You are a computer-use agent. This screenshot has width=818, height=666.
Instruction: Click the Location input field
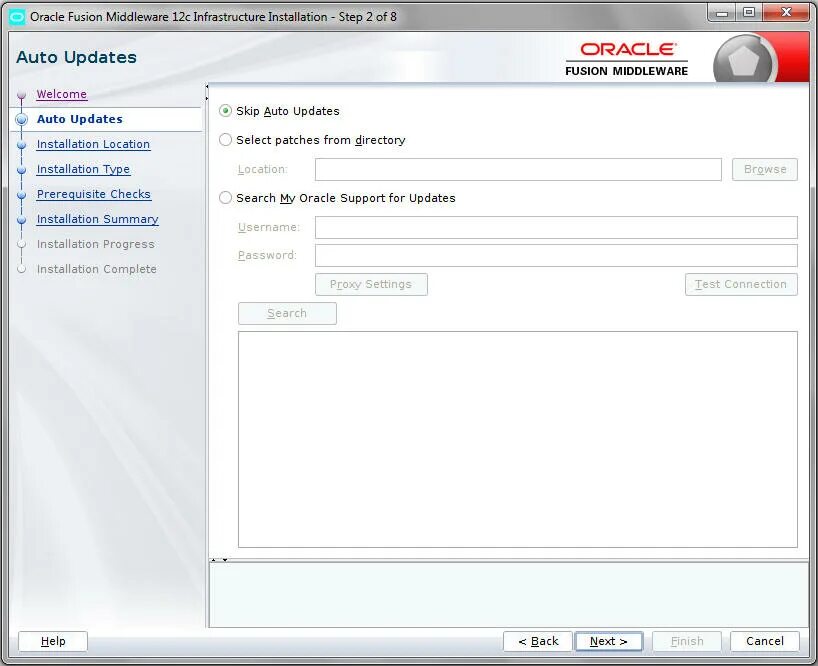(x=518, y=169)
